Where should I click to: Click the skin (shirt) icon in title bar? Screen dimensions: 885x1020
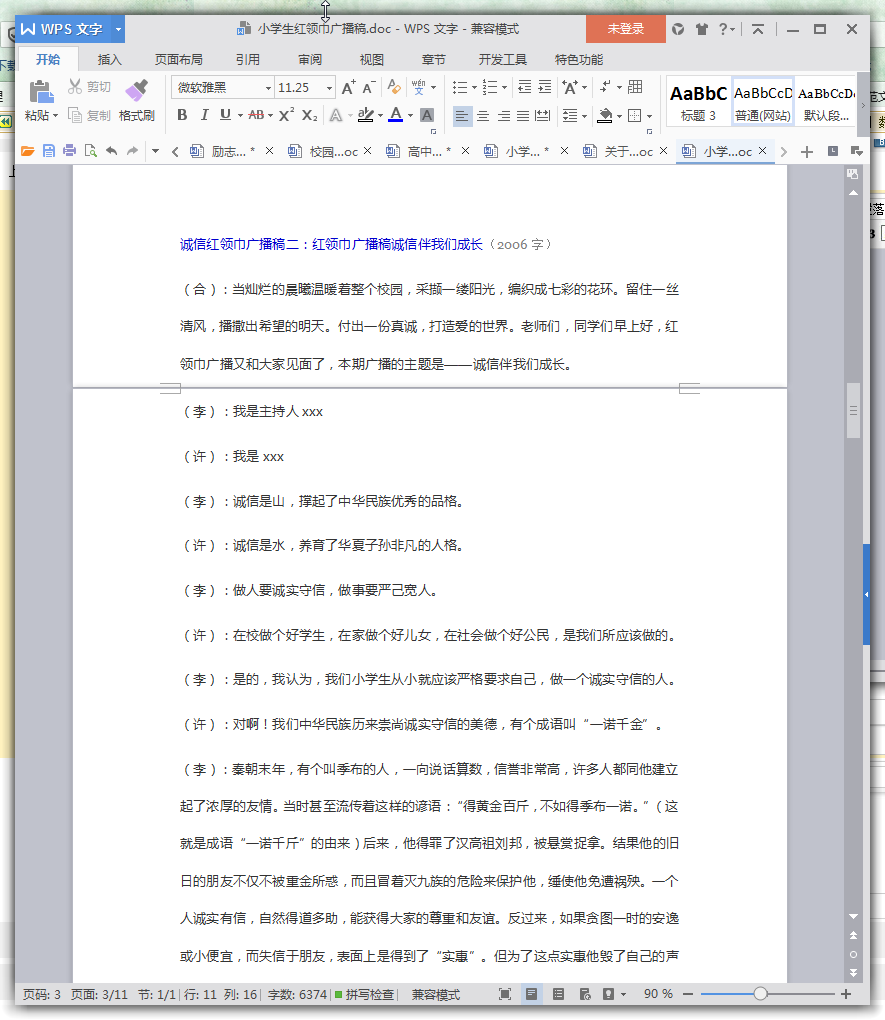(x=701, y=29)
